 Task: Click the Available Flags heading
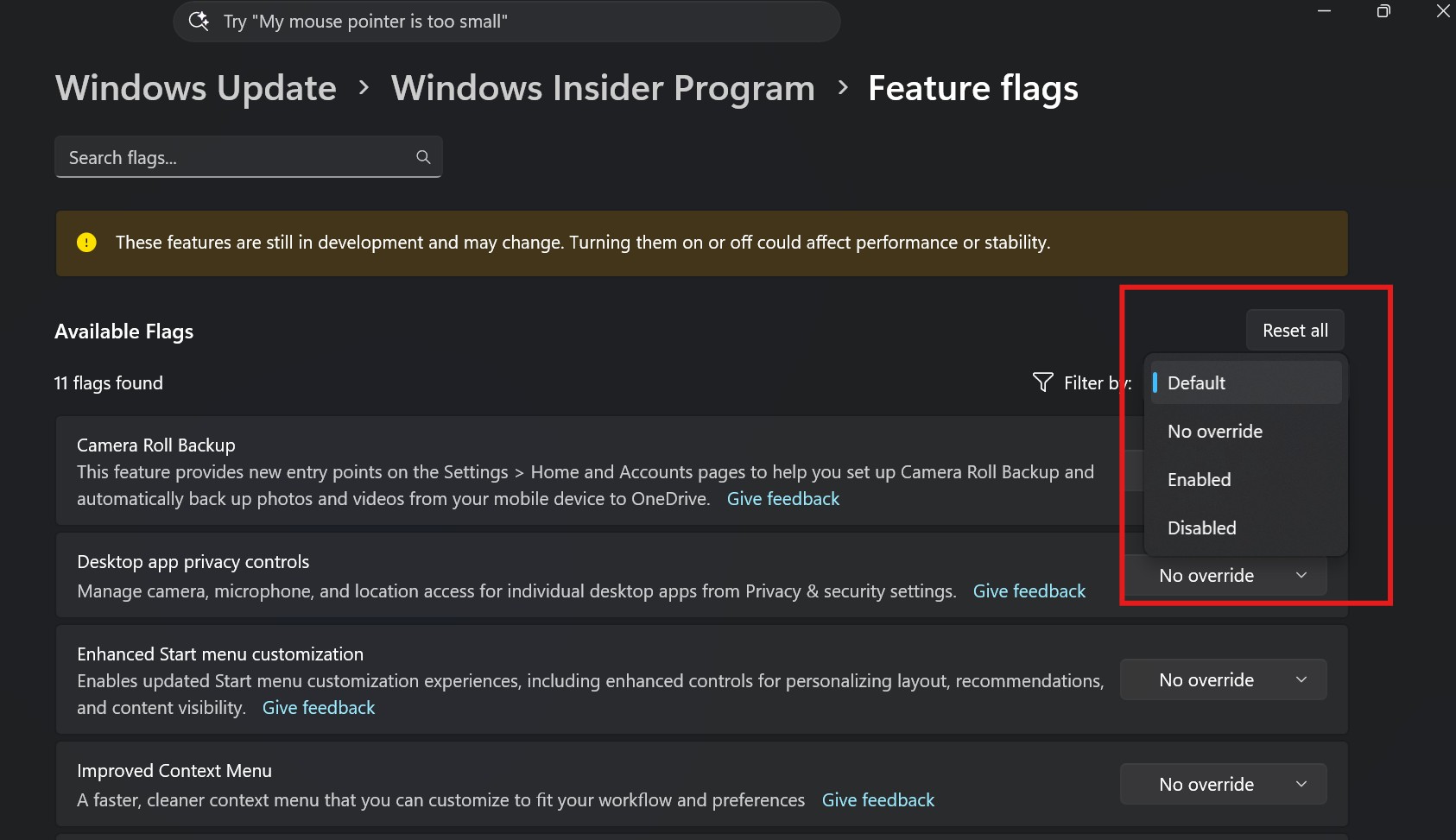(x=124, y=332)
